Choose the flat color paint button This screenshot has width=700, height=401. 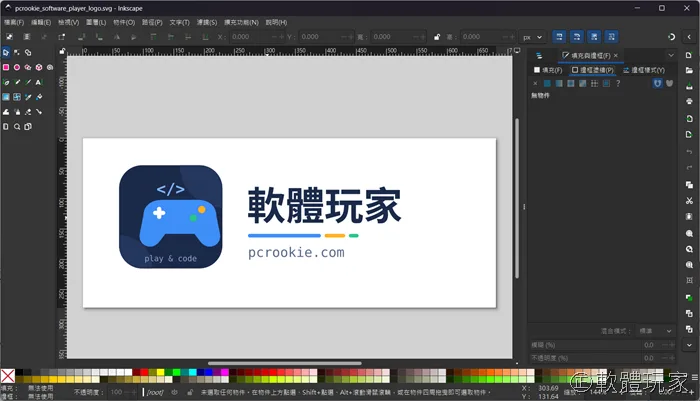pyautogui.click(x=547, y=84)
